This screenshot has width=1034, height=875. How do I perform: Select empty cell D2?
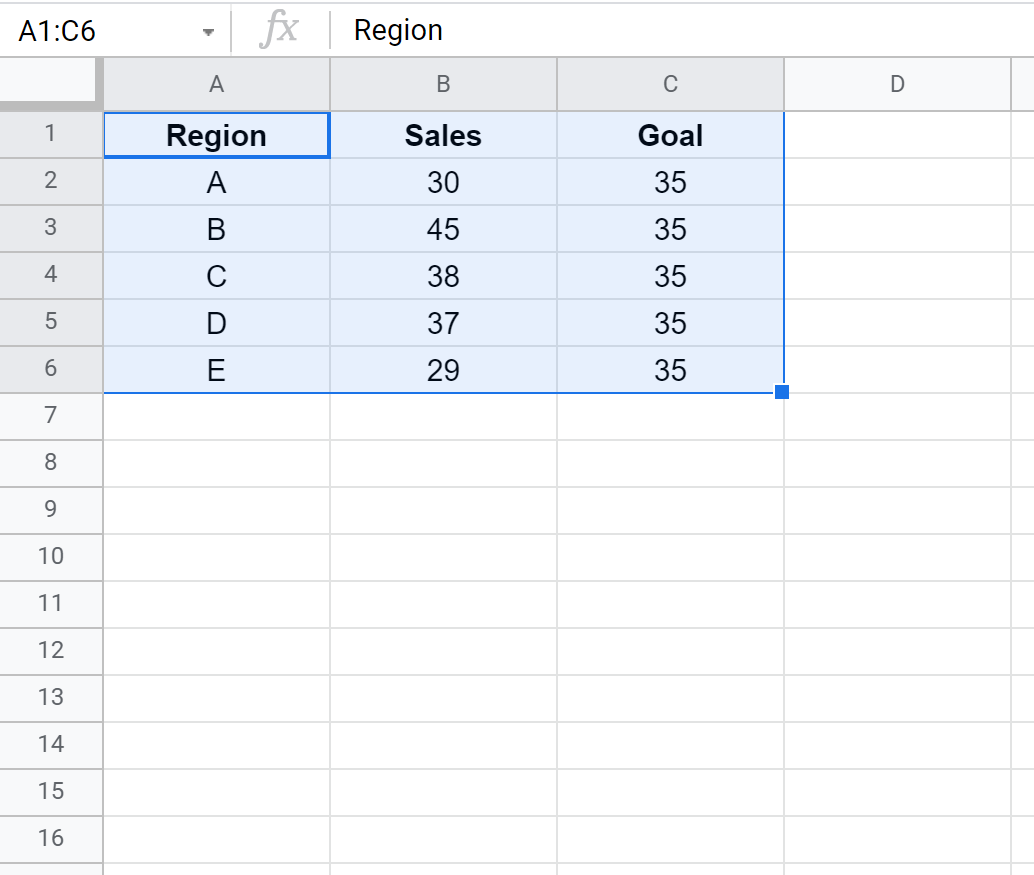[x=897, y=182]
